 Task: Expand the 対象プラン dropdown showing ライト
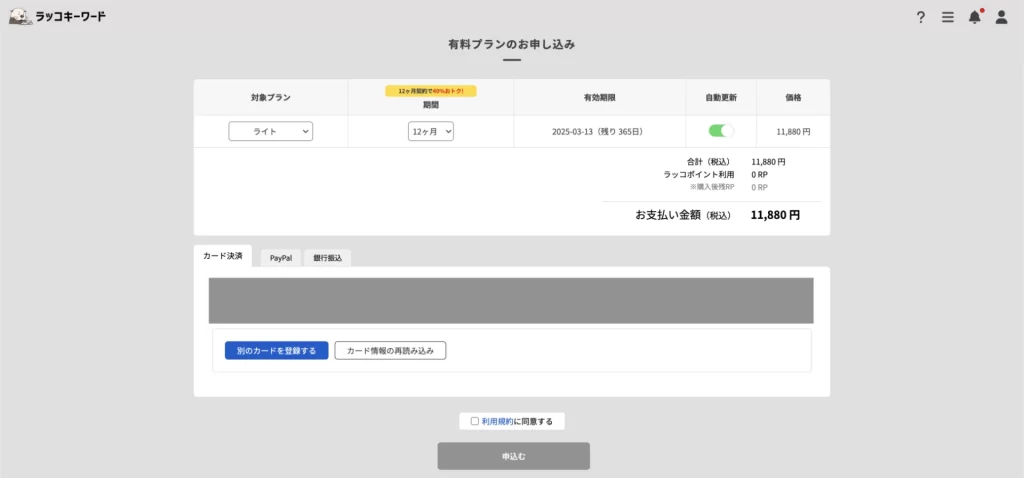pos(270,131)
